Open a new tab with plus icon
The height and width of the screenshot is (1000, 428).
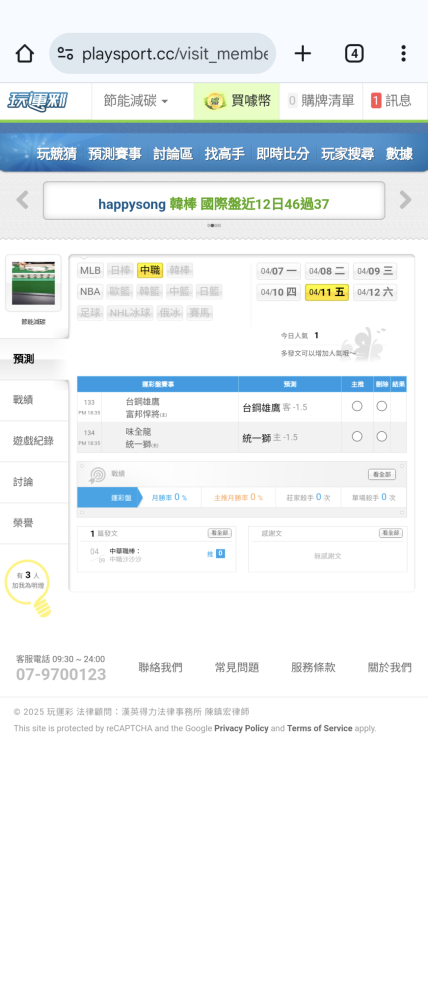[302, 54]
